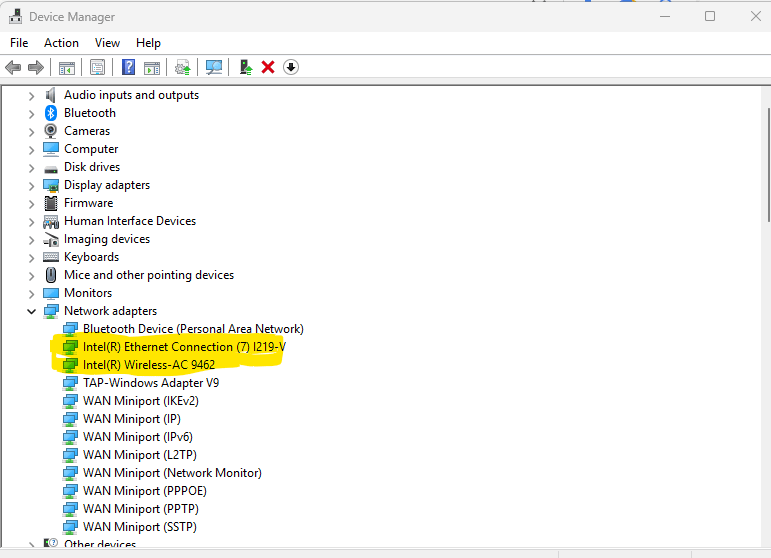Select WAN Miniport (L2TP)

(x=140, y=455)
